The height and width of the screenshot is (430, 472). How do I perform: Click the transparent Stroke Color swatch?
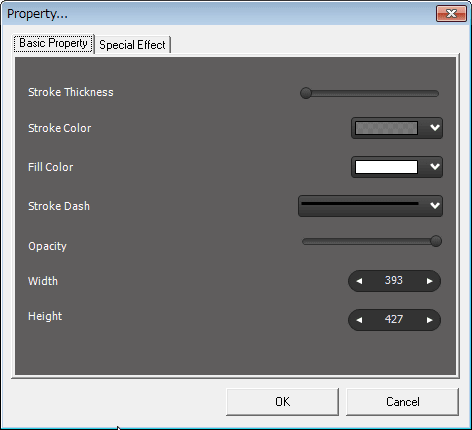click(386, 128)
